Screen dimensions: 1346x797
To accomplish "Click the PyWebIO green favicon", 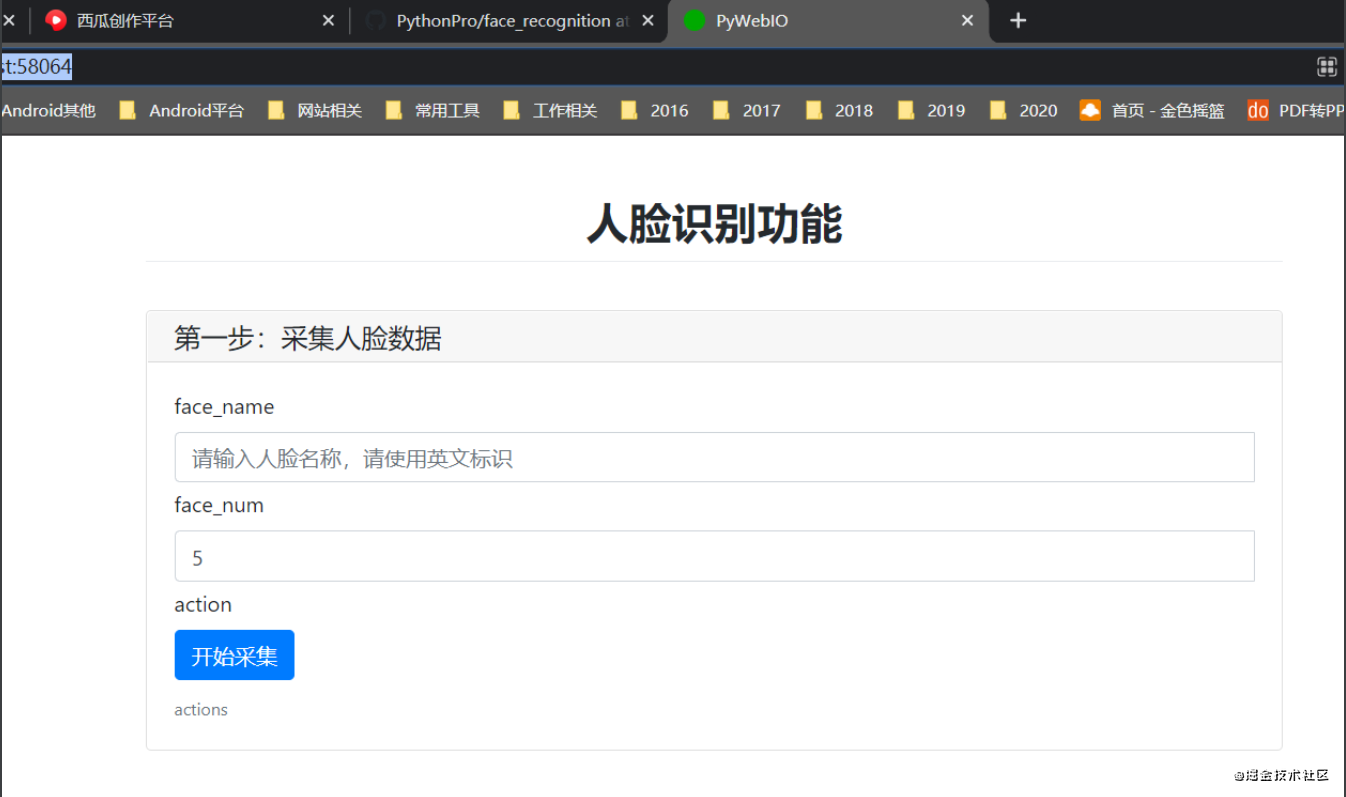I will point(695,21).
